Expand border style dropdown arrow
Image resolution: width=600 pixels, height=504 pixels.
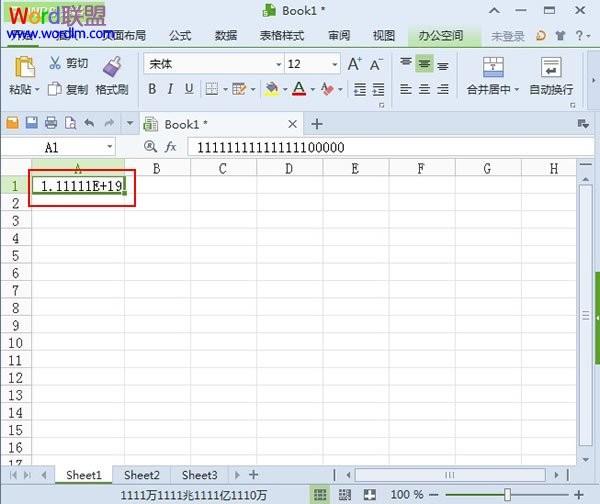tap(225, 90)
